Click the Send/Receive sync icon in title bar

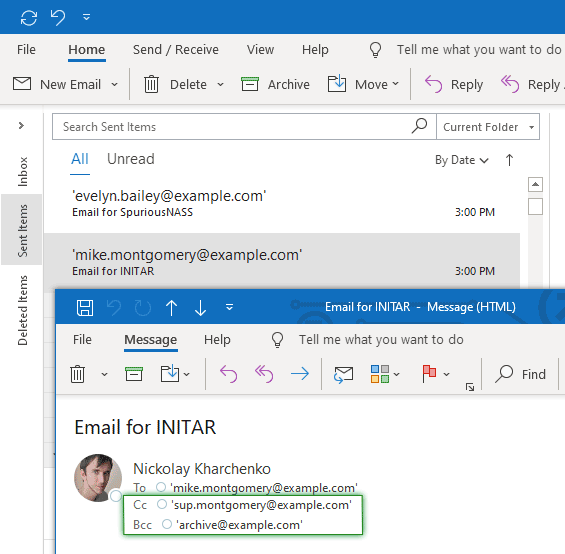coord(29,17)
